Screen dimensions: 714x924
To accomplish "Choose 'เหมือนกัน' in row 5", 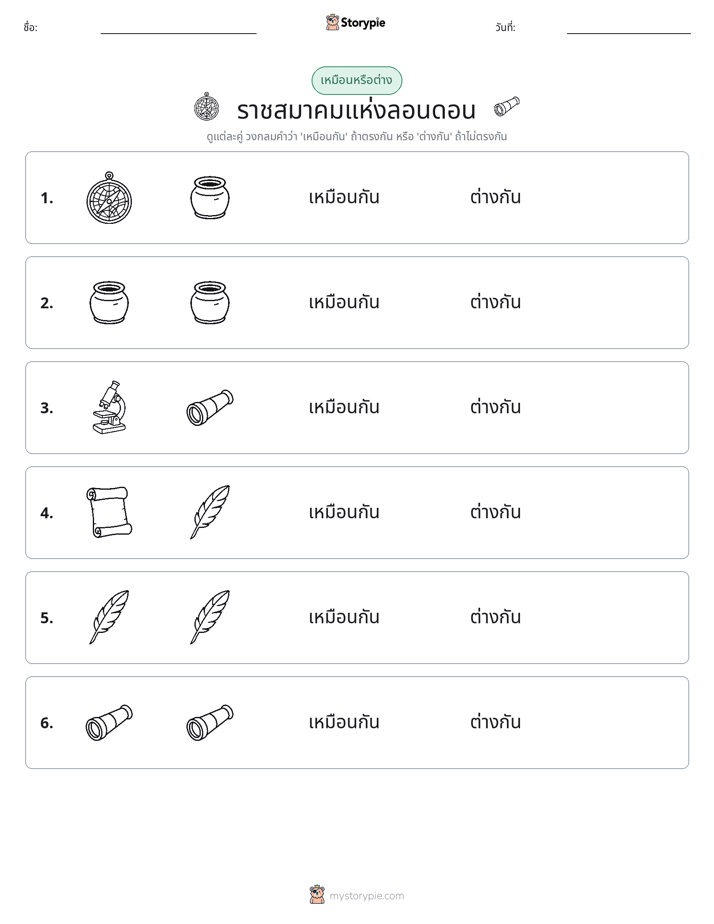I will [x=344, y=616].
